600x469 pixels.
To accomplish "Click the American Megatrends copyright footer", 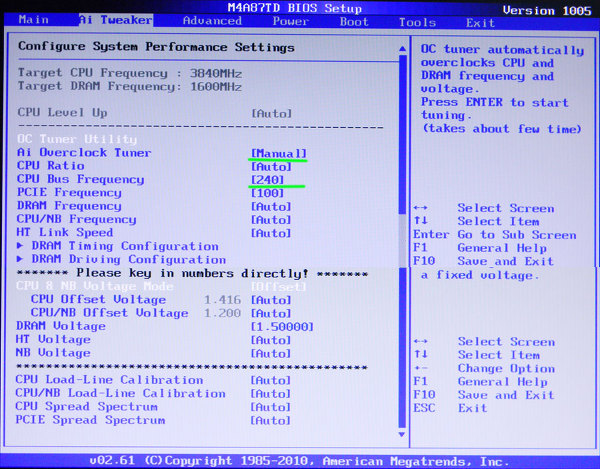I will pos(300,461).
